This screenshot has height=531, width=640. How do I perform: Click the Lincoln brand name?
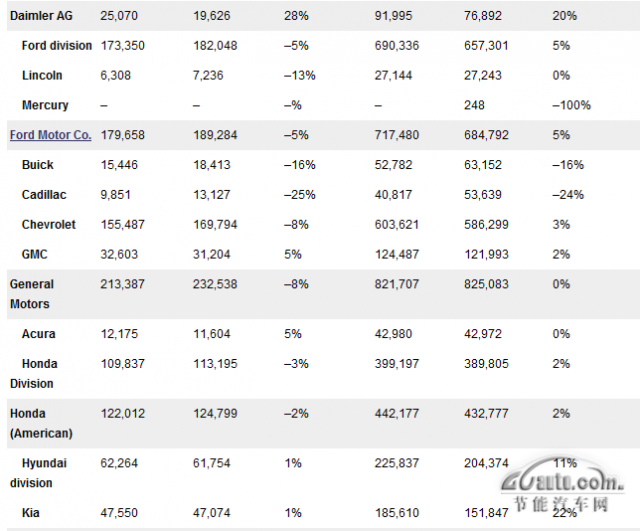pyautogui.click(x=42, y=76)
